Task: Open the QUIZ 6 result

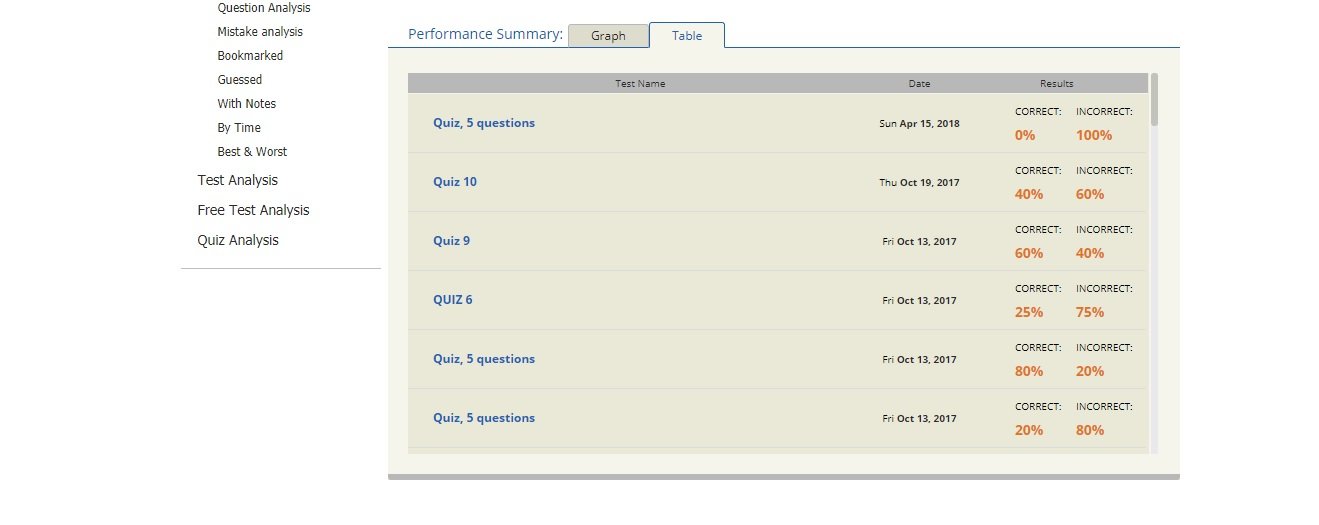Action: point(453,300)
